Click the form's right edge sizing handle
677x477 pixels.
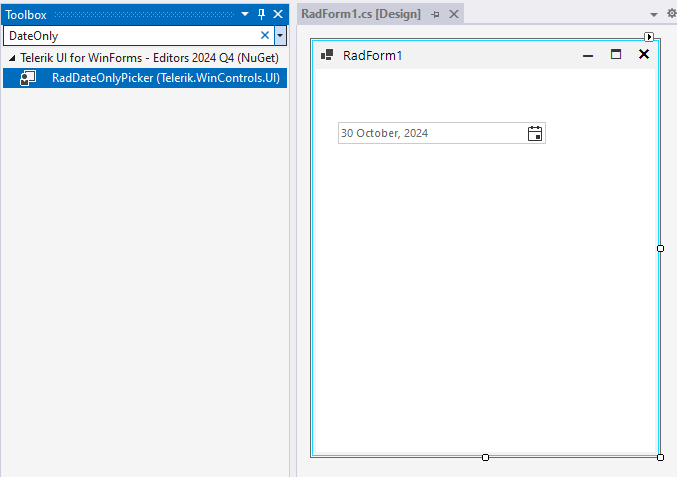[x=660, y=248]
